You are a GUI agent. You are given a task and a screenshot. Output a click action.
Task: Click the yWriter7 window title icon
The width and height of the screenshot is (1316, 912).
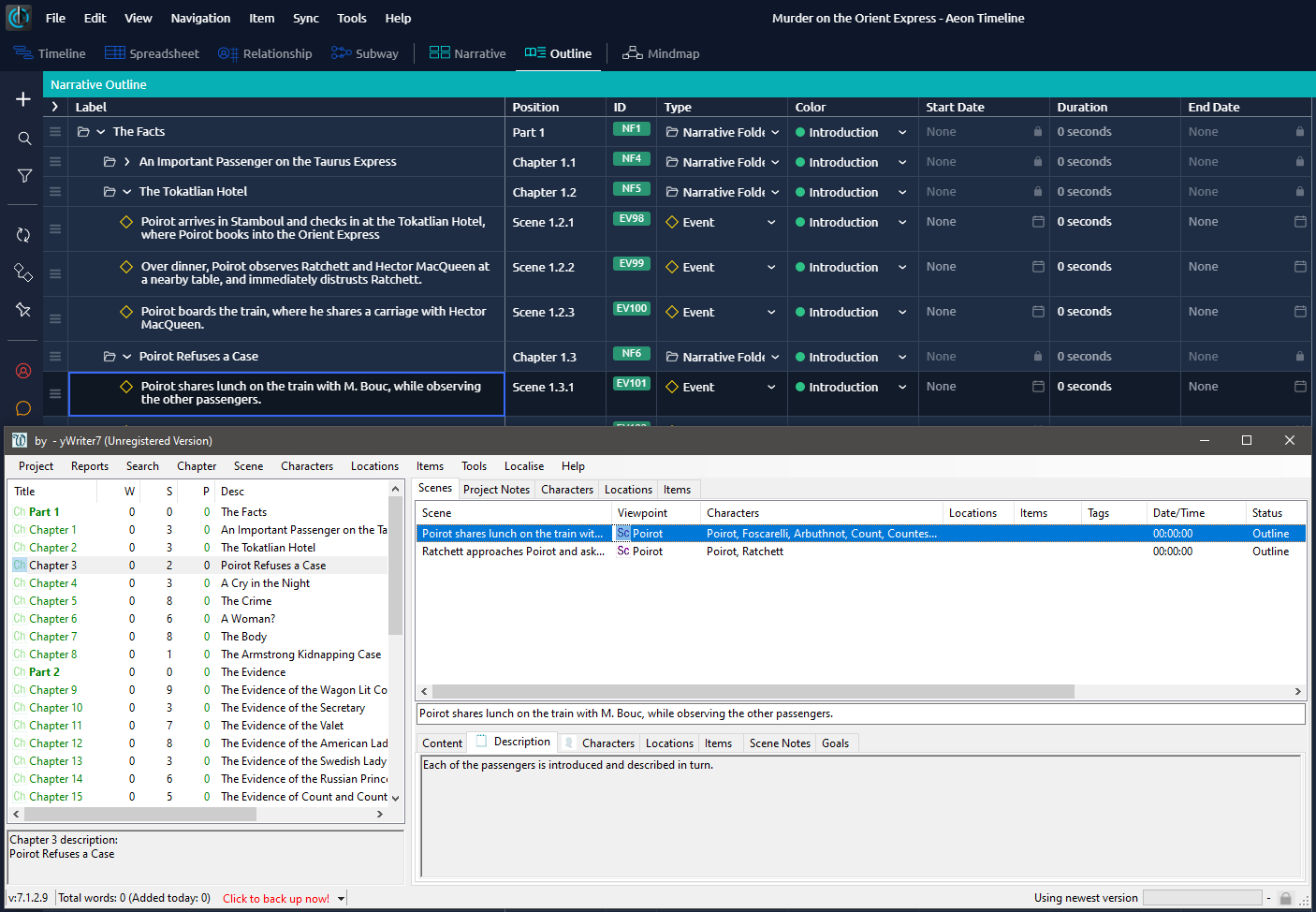(x=20, y=440)
